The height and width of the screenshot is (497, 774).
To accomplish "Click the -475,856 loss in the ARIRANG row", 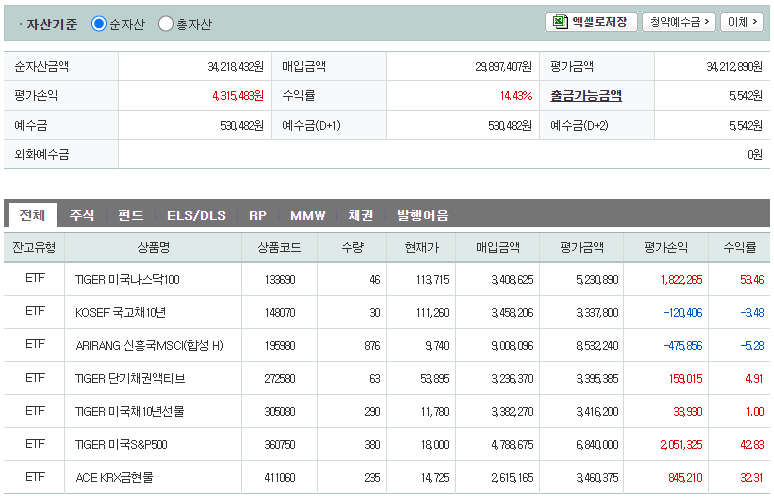I will 683,346.
